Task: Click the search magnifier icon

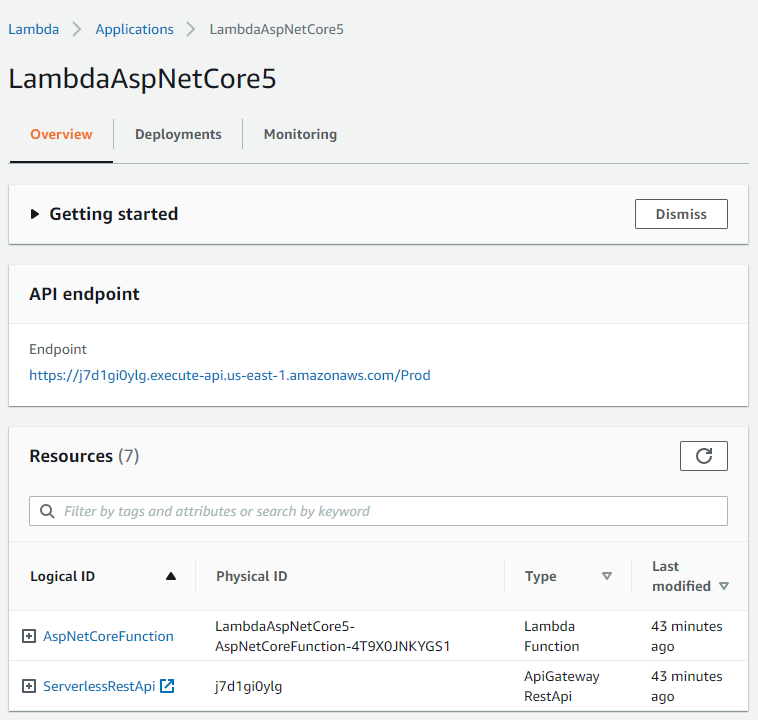Action: (47, 511)
